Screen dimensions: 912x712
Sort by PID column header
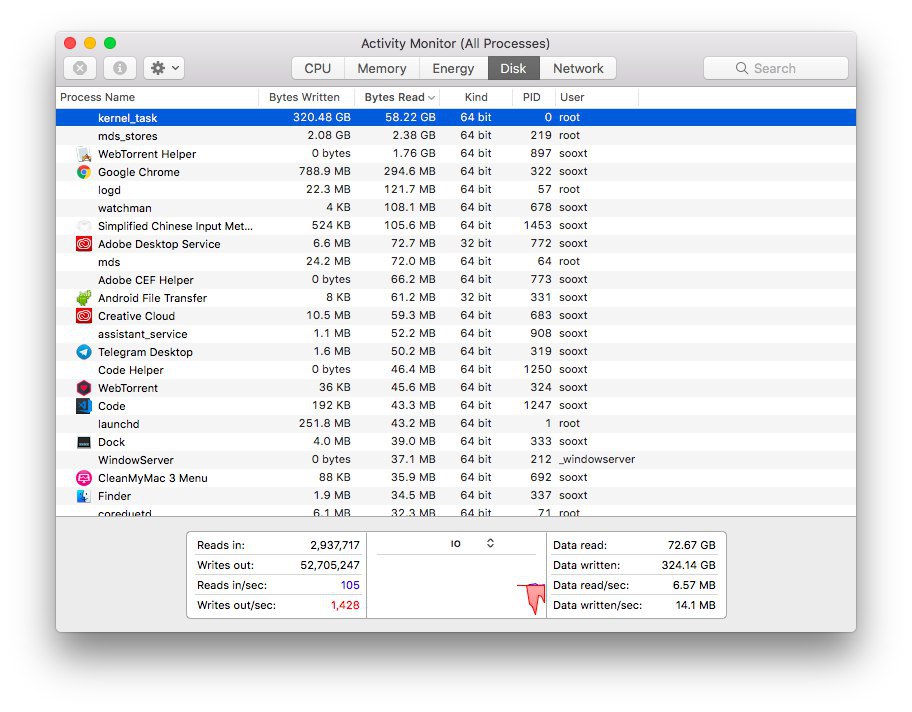[x=532, y=97]
